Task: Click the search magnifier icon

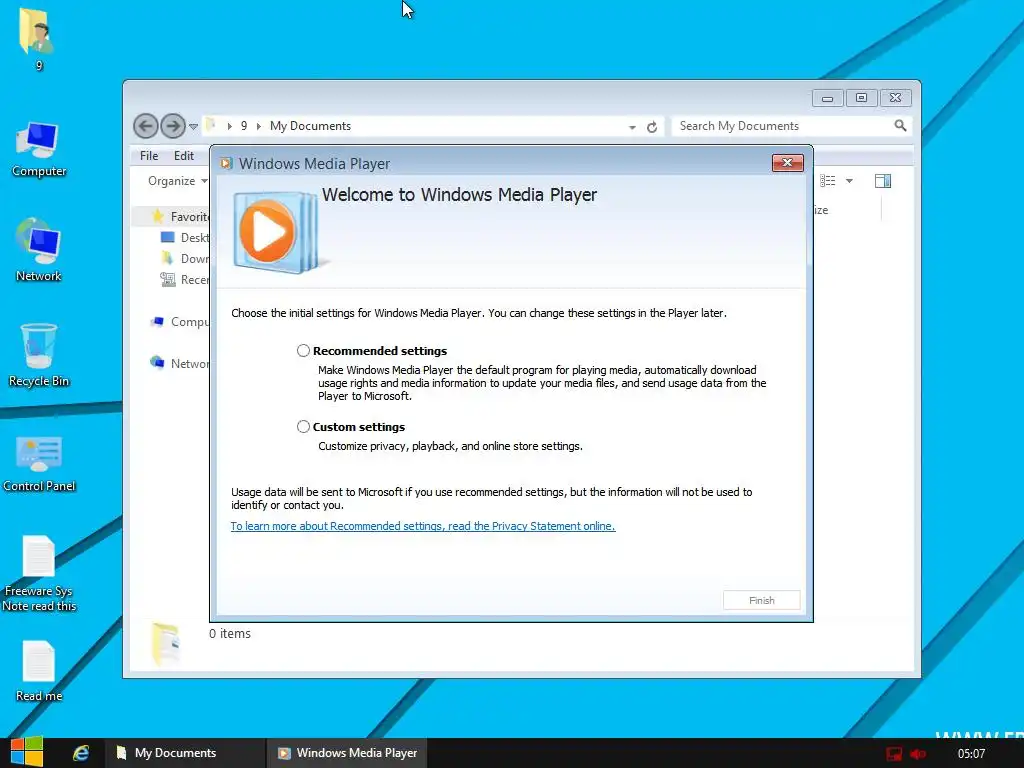Action: [901, 125]
